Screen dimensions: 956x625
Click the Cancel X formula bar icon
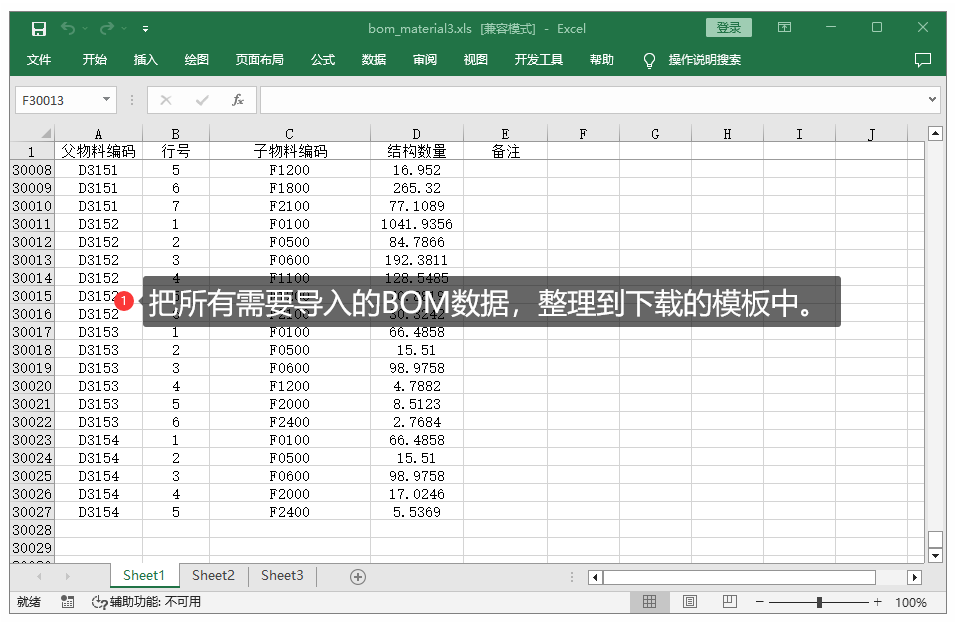click(x=166, y=100)
